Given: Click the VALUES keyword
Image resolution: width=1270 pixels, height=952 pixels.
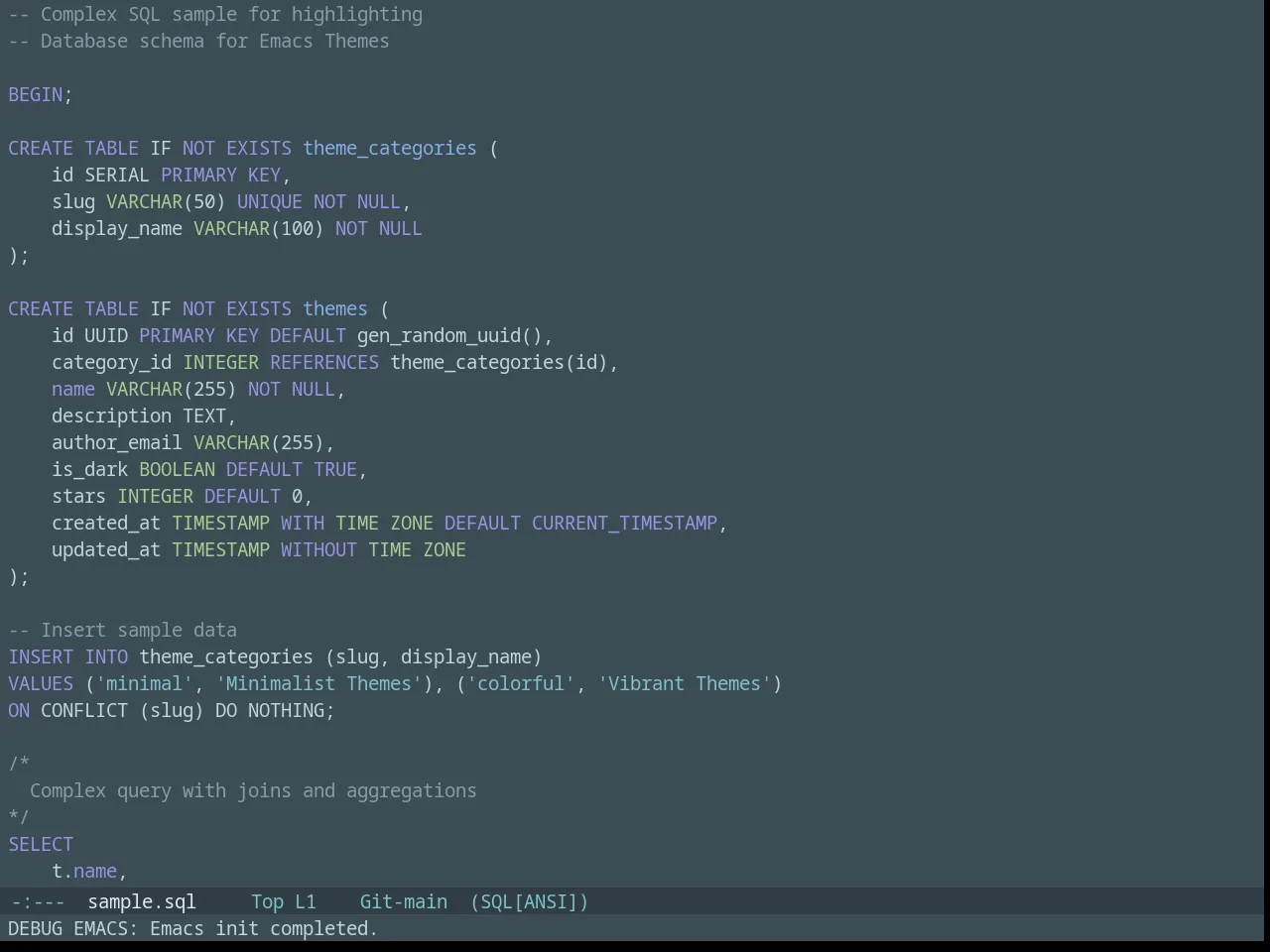Looking at the screenshot, I should [x=41, y=683].
